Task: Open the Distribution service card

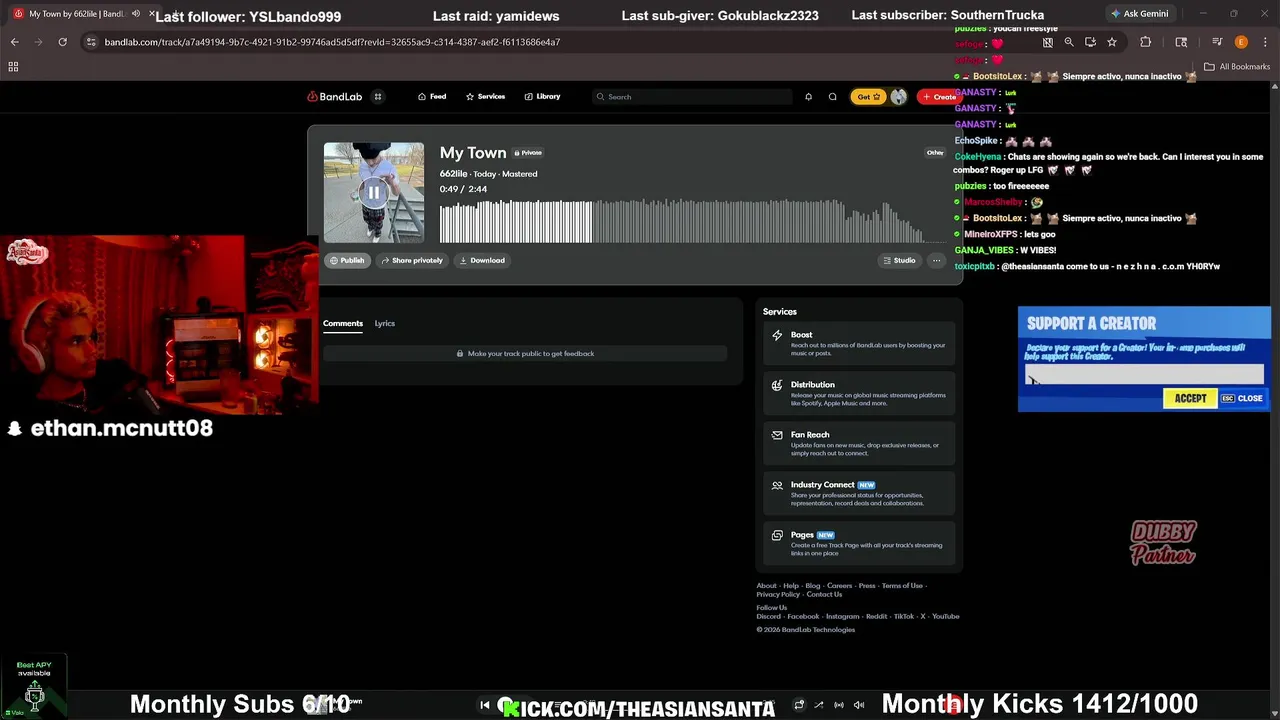Action: (x=859, y=392)
